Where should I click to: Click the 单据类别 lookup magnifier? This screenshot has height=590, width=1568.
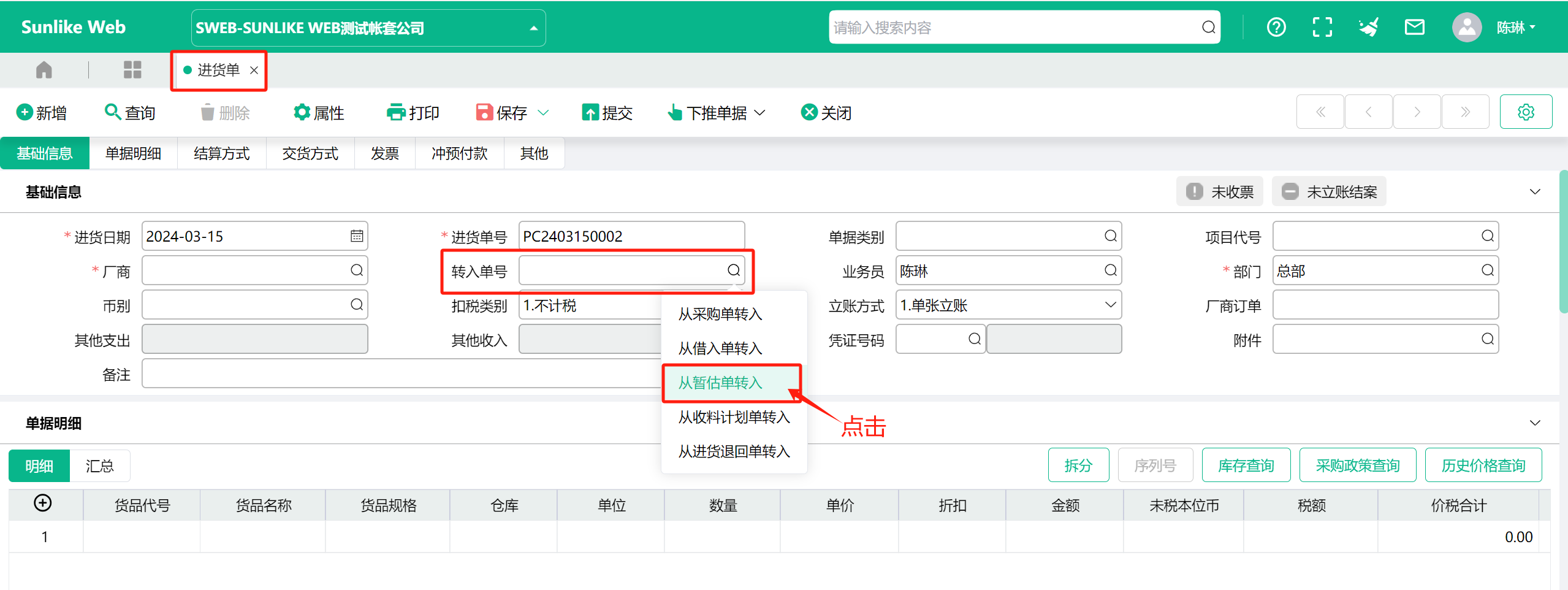[1111, 236]
